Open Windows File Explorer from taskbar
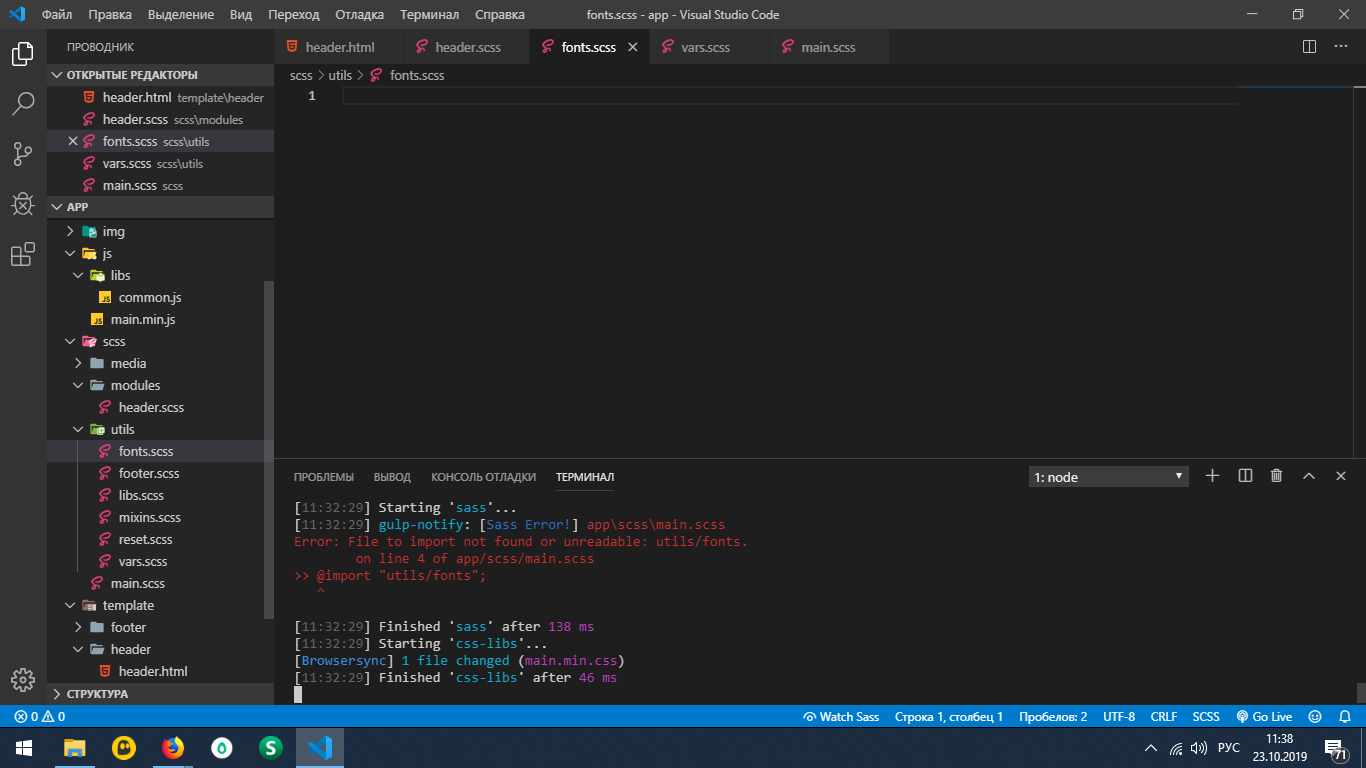 coord(75,747)
